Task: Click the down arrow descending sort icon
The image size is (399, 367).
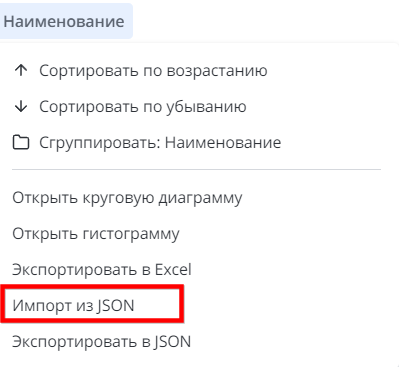Action: pyautogui.click(x=21, y=106)
